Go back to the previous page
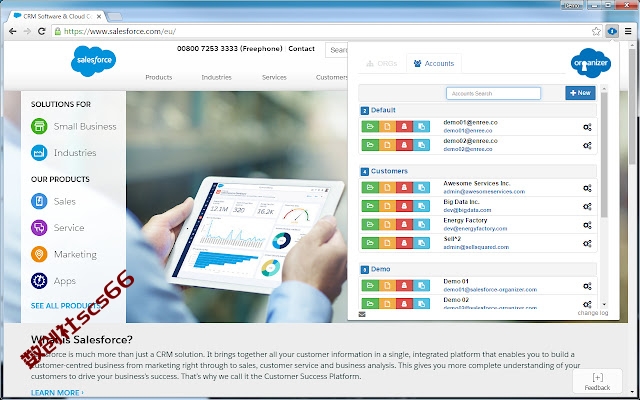 (13, 31)
